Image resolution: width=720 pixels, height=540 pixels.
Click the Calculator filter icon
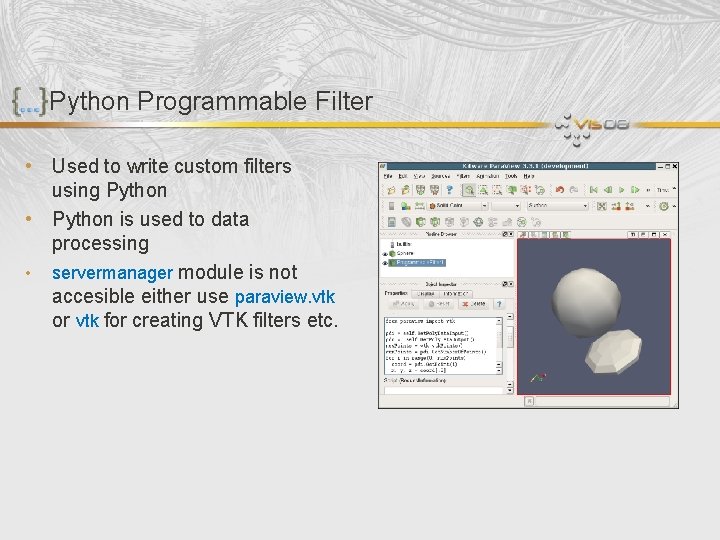(392, 222)
